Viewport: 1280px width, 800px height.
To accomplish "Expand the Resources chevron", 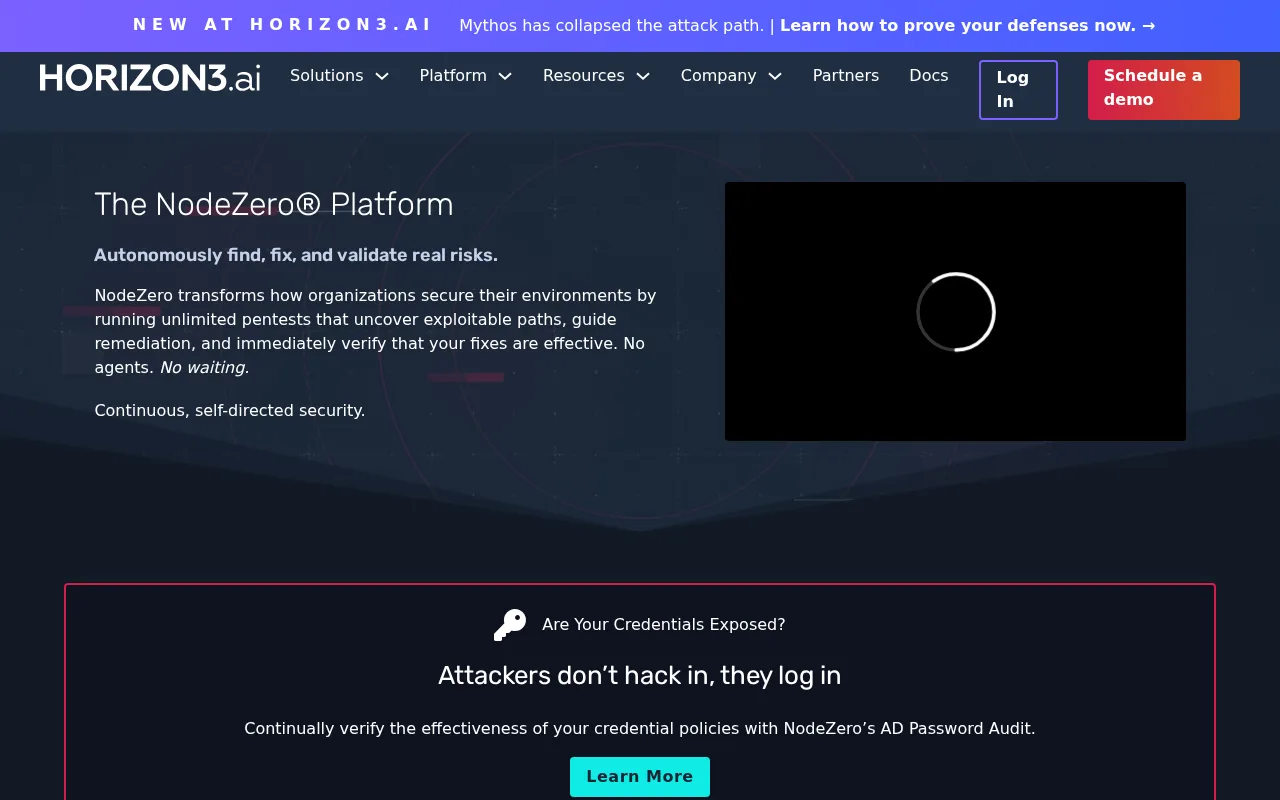I will 643,76.
